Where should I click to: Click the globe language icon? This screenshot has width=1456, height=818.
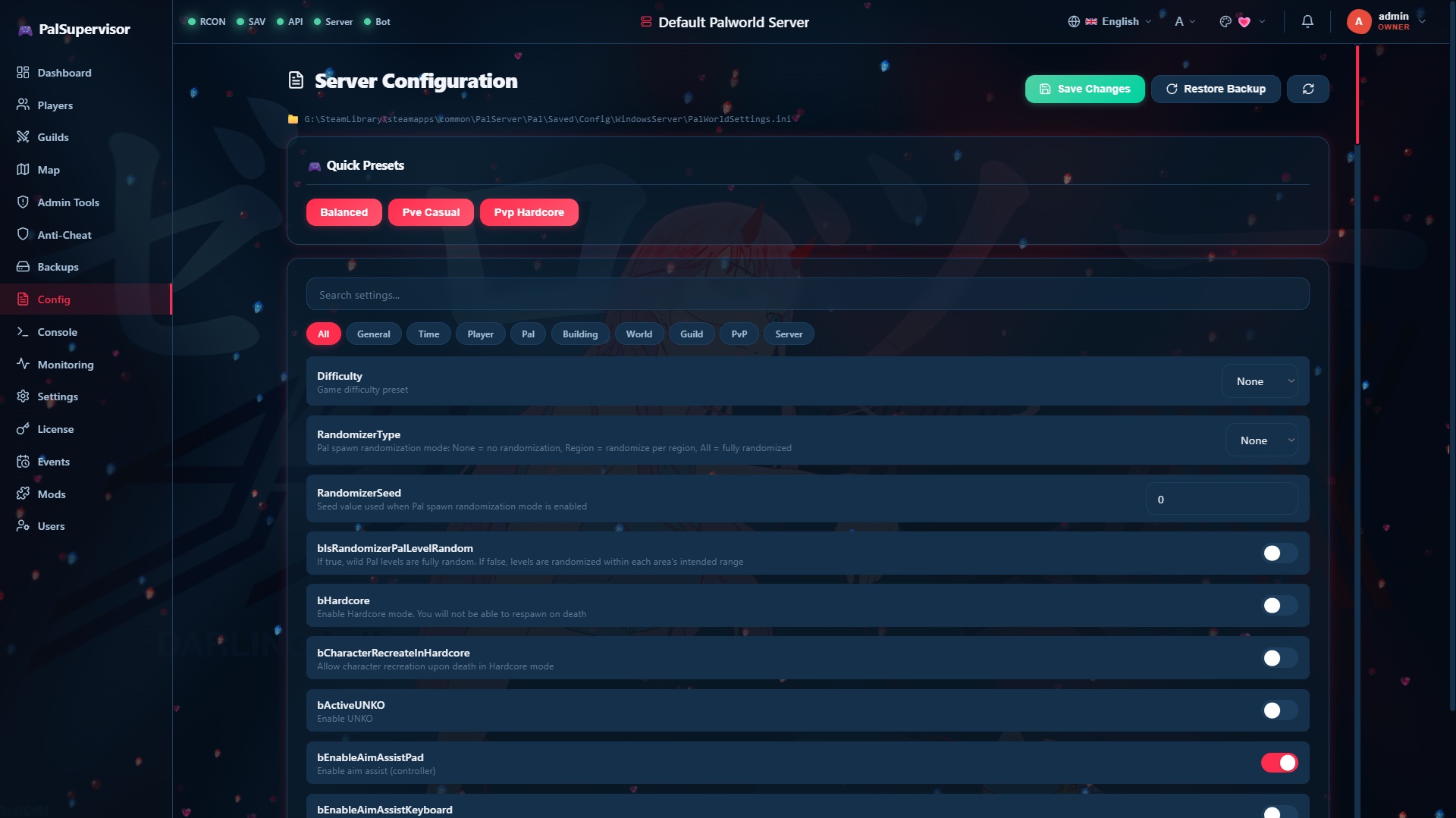click(x=1074, y=22)
